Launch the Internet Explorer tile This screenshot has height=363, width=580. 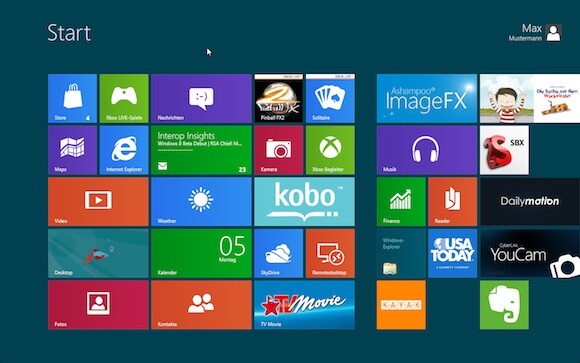pyautogui.click(x=124, y=150)
